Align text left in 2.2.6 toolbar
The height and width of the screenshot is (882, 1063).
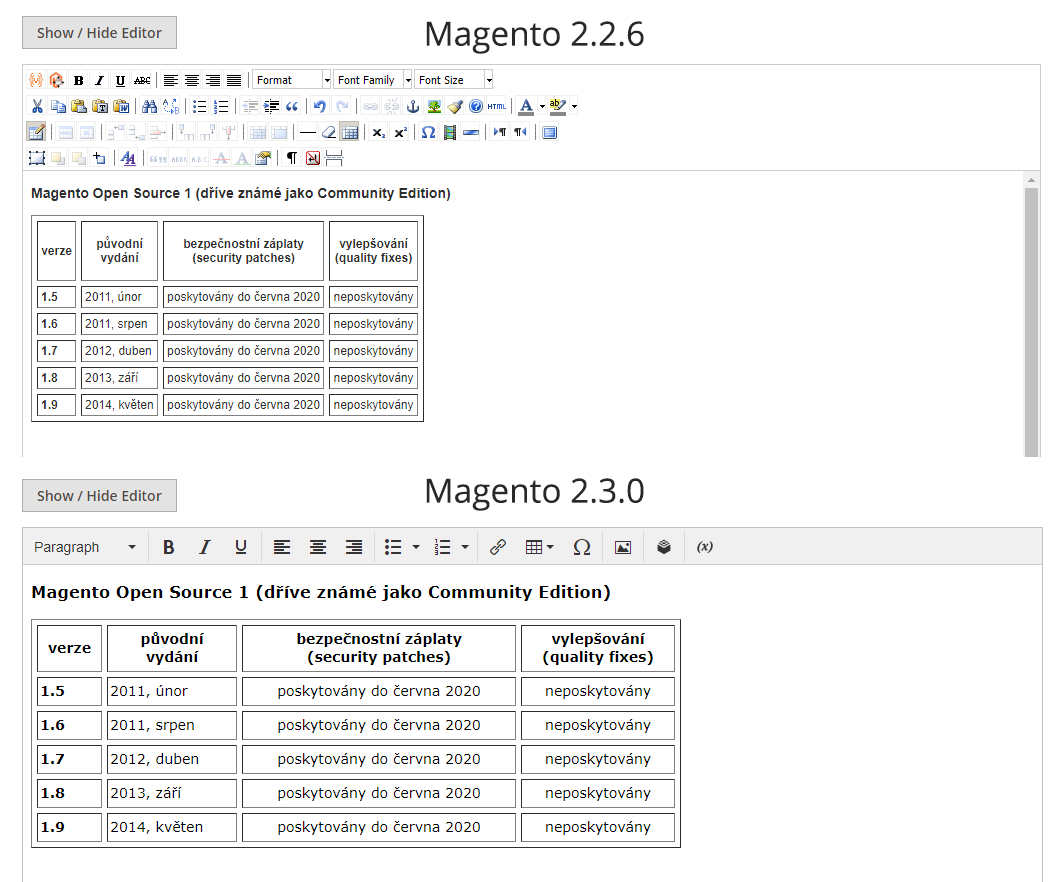(171, 80)
